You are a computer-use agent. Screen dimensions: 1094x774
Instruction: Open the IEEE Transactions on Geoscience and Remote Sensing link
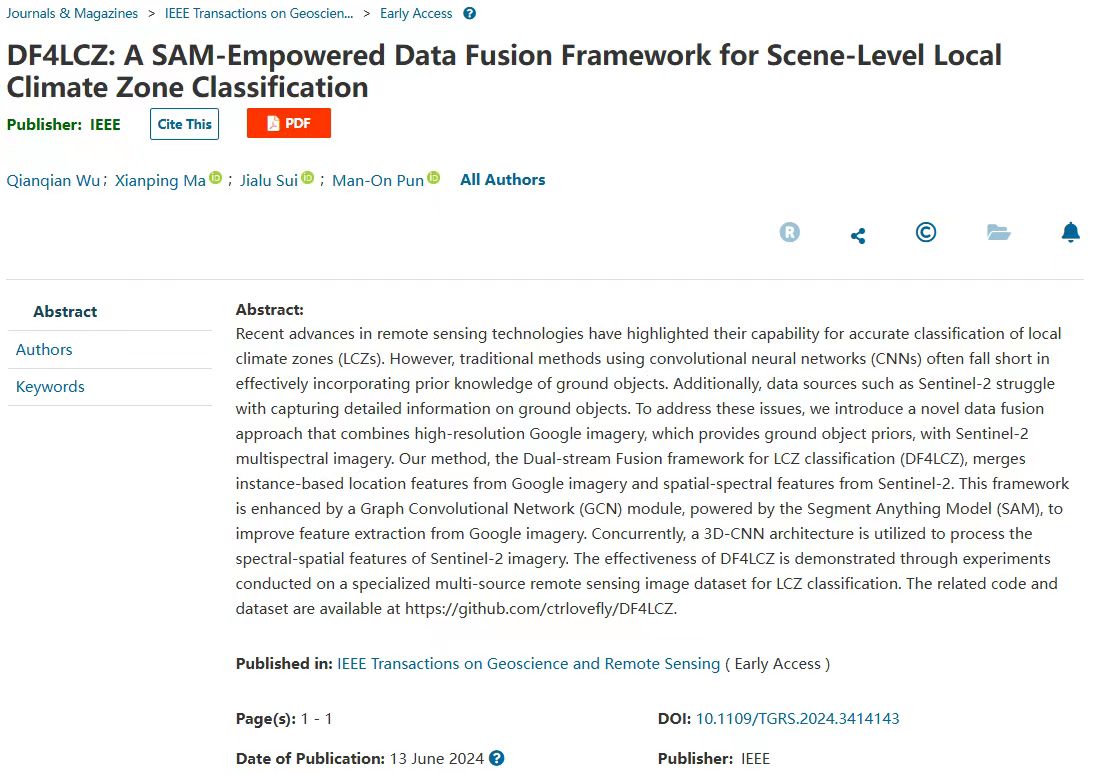[x=528, y=664]
